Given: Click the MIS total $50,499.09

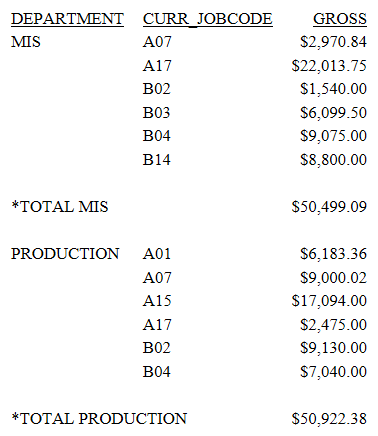Looking at the screenshot, I should pos(329,207).
